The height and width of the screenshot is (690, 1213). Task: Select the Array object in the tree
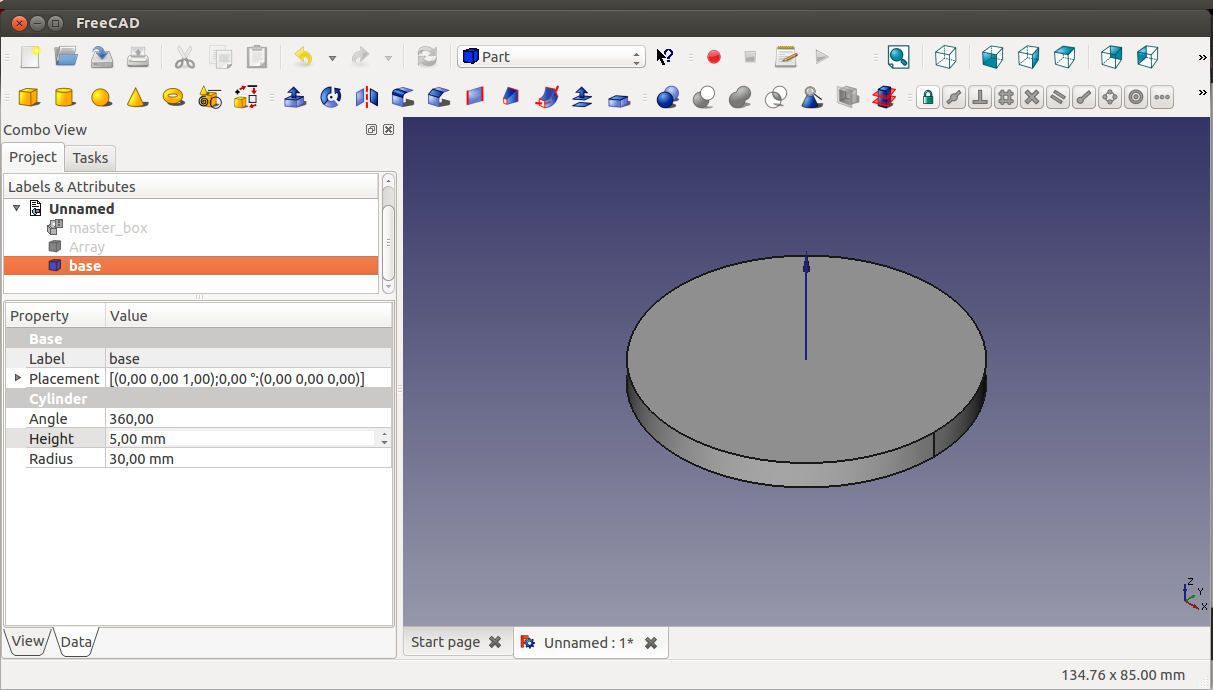click(x=86, y=247)
